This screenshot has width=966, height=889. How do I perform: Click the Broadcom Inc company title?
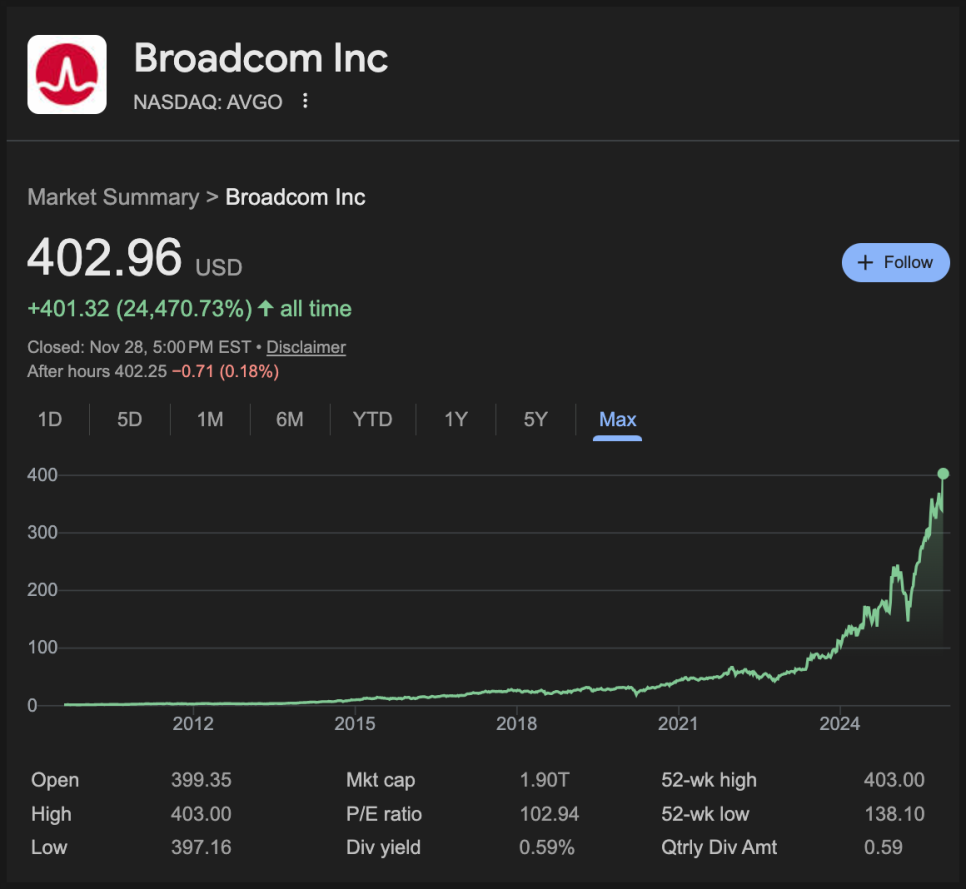261,58
